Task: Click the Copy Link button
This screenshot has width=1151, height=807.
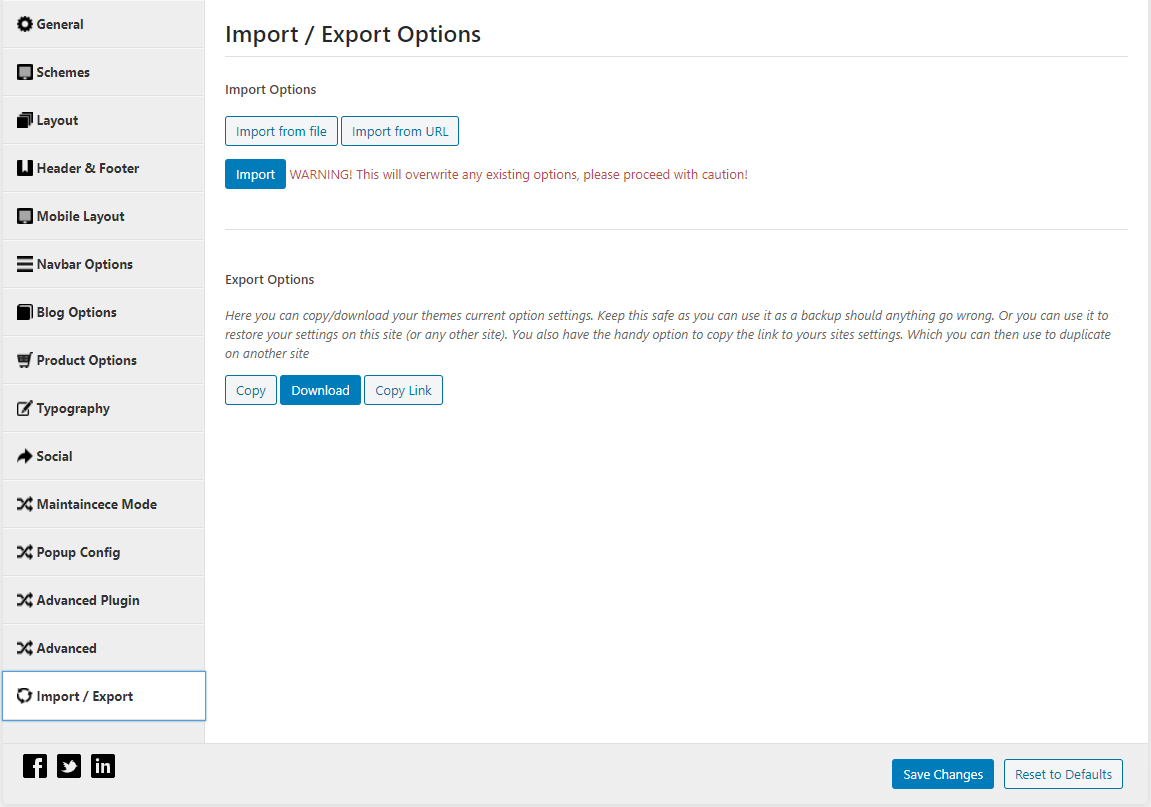Action: point(404,390)
